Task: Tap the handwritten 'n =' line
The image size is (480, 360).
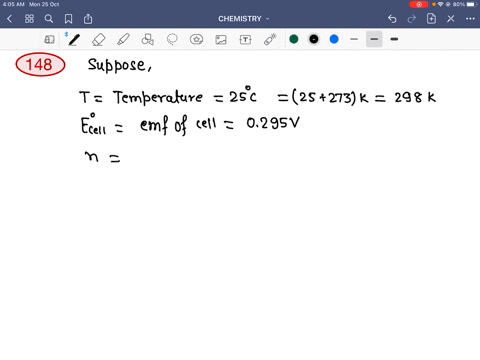Action: coord(102,157)
